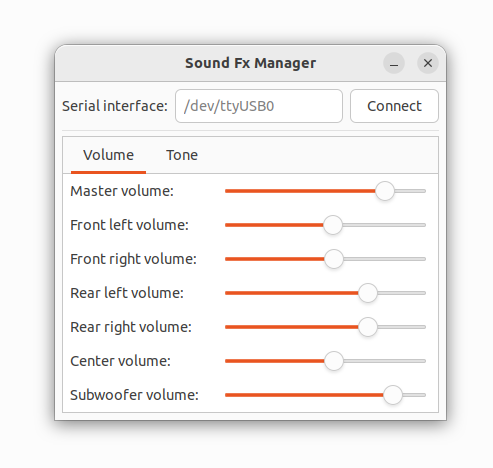Click the 'Front right volume:' label
This screenshot has width=493, height=468.
pyautogui.click(x=133, y=259)
